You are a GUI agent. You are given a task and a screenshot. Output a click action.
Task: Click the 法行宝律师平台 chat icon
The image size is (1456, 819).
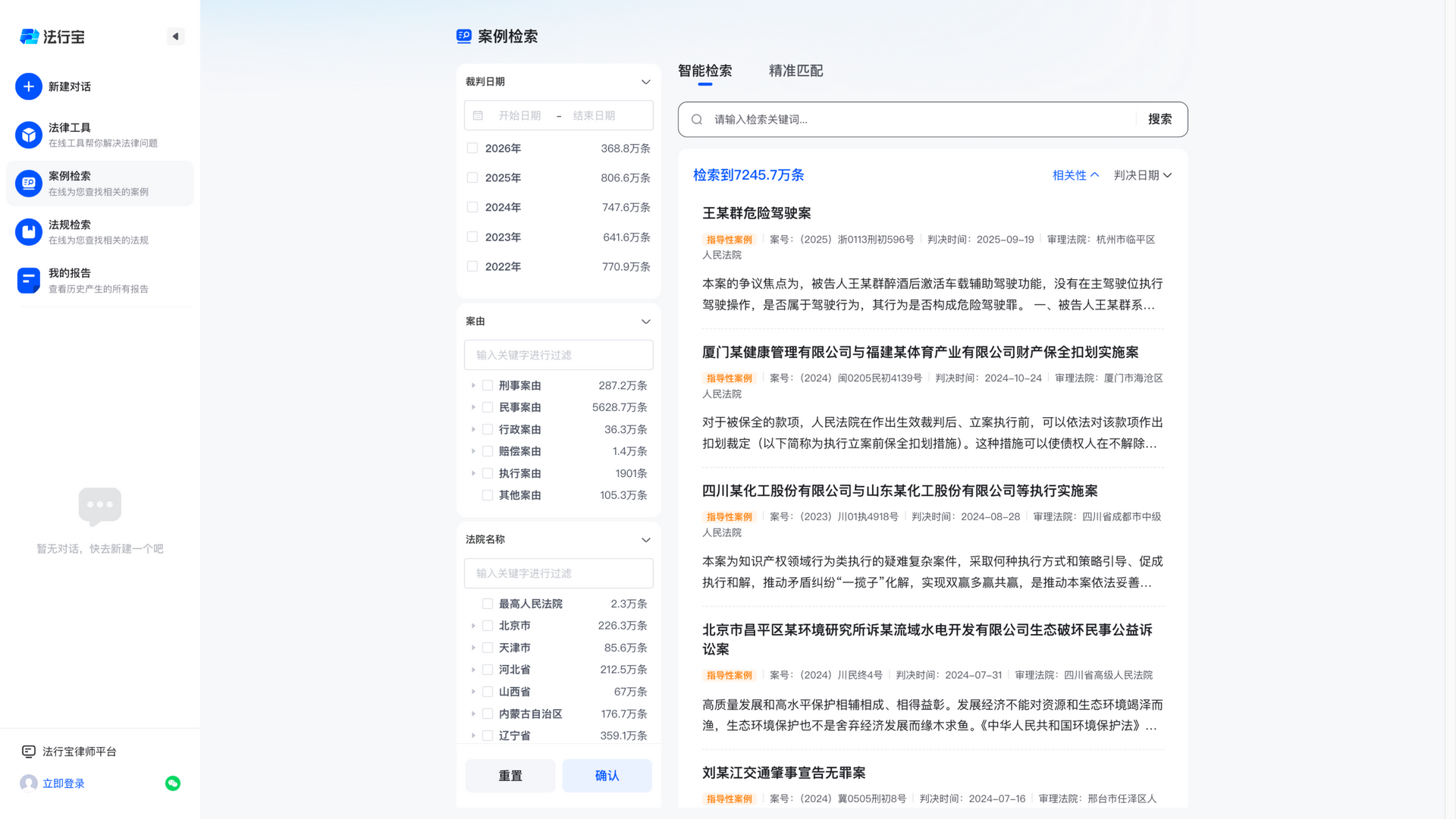point(29,752)
